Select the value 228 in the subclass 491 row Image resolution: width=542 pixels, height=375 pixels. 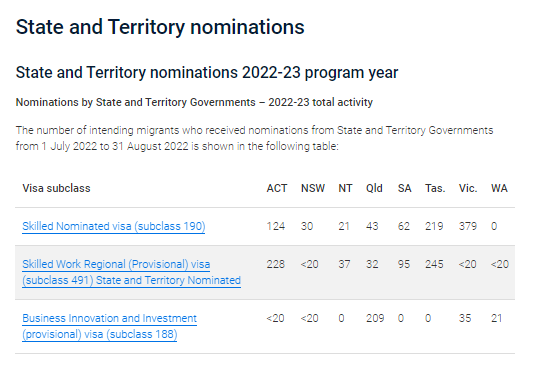pyautogui.click(x=275, y=264)
